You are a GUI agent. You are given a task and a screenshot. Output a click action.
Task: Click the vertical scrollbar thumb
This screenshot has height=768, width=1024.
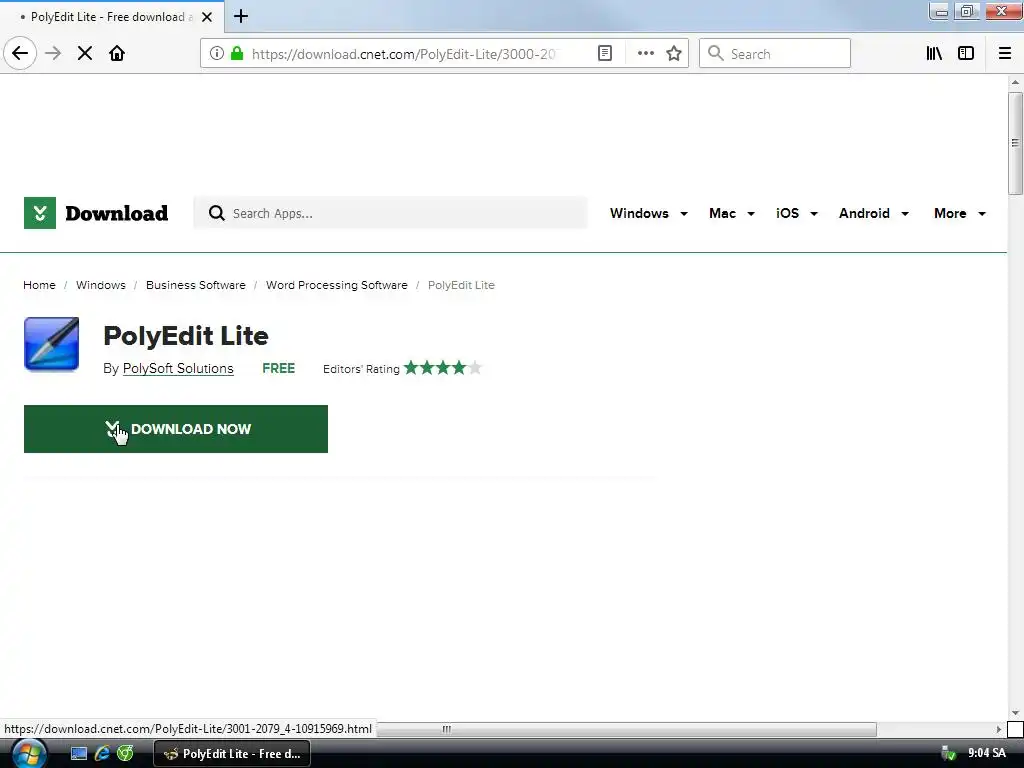coord(1015,143)
